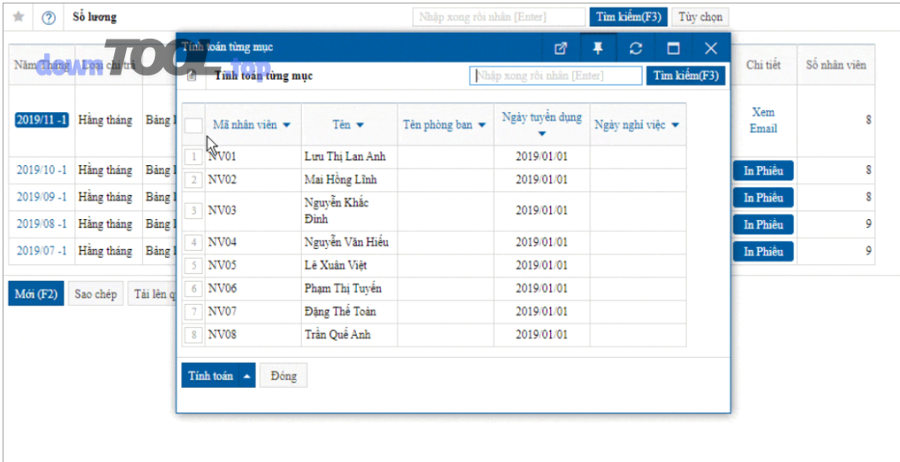Close the Tính toán từng mục dialog
The height and width of the screenshot is (462, 900).
[711, 48]
